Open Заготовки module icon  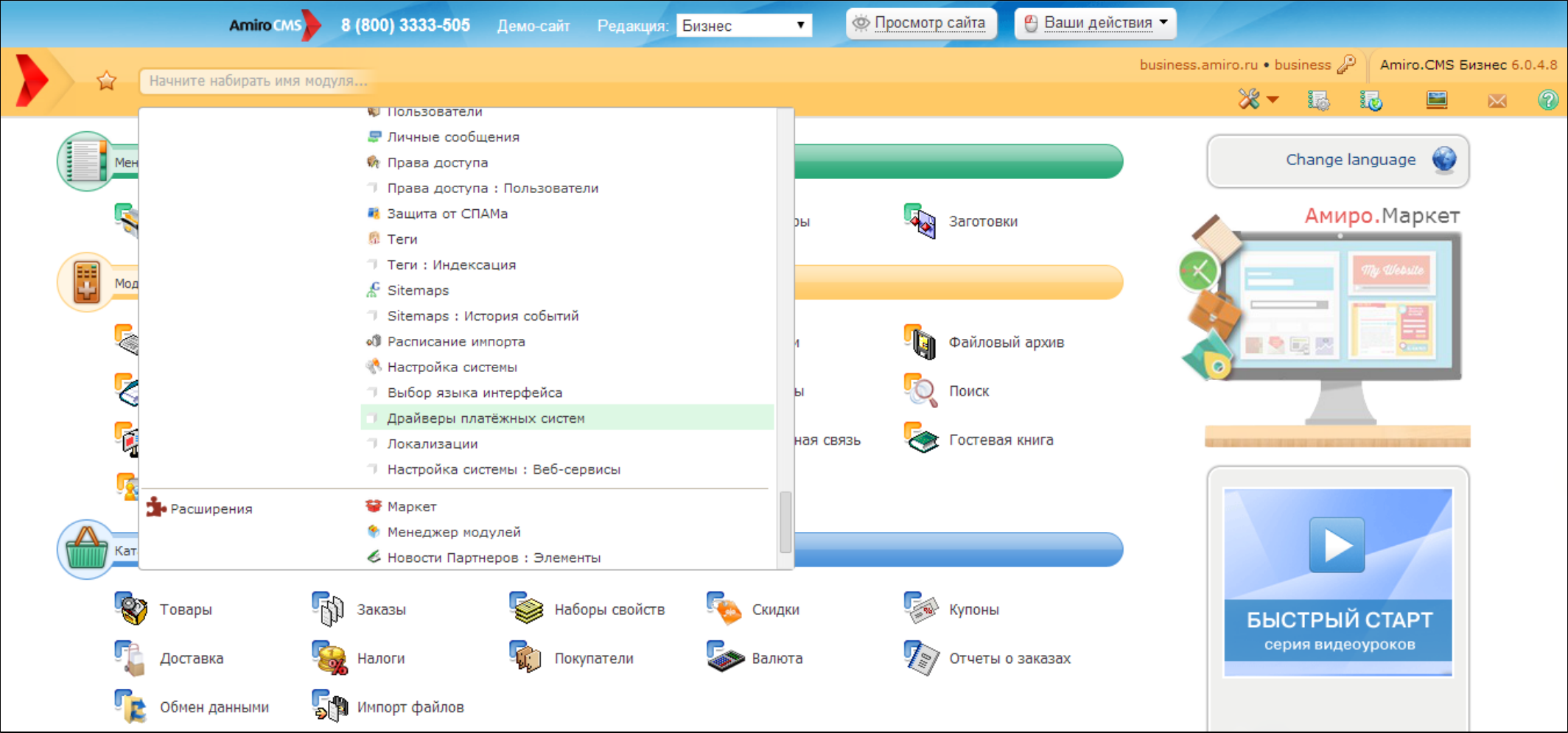click(921, 221)
